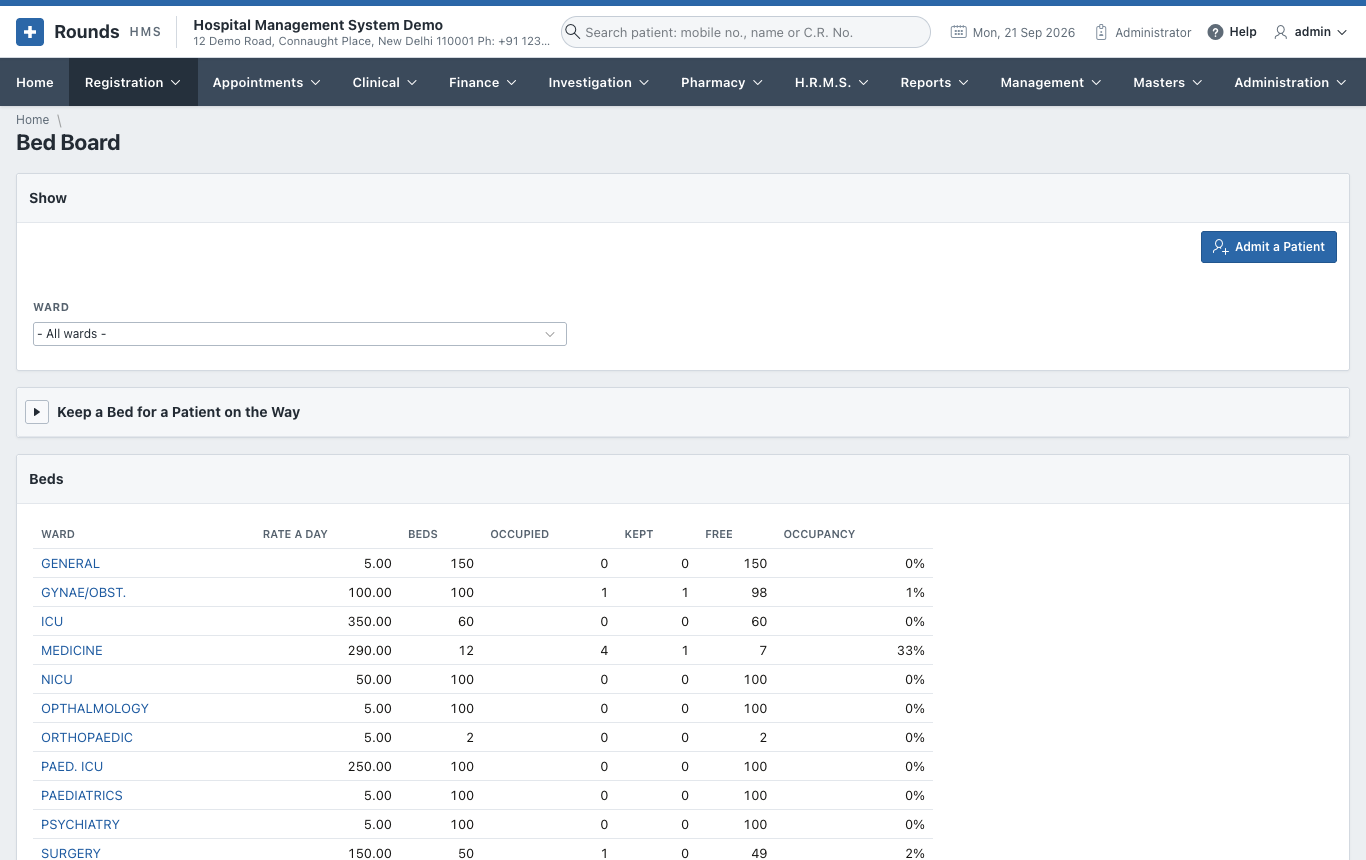
Task: Open the ORTHOPAEDIC ward link
Action: [x=87, y=738]
